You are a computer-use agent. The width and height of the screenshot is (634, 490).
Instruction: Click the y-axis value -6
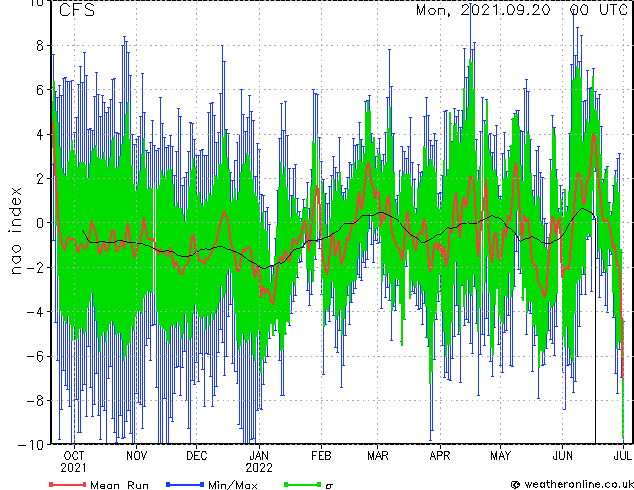35,356
